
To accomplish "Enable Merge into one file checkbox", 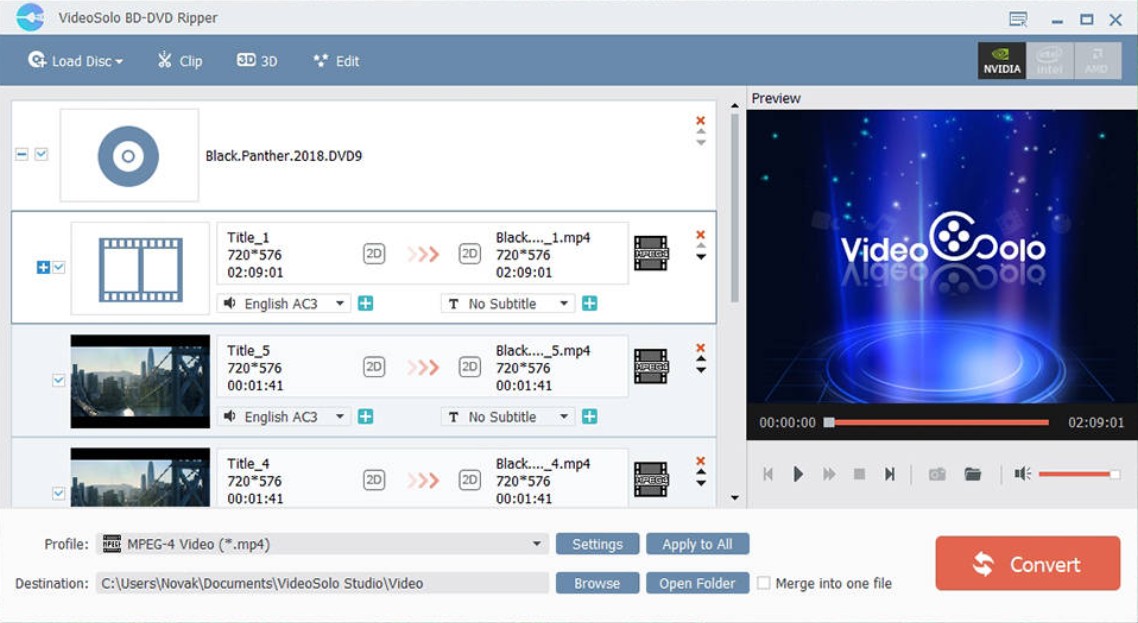I will (764, 583).
